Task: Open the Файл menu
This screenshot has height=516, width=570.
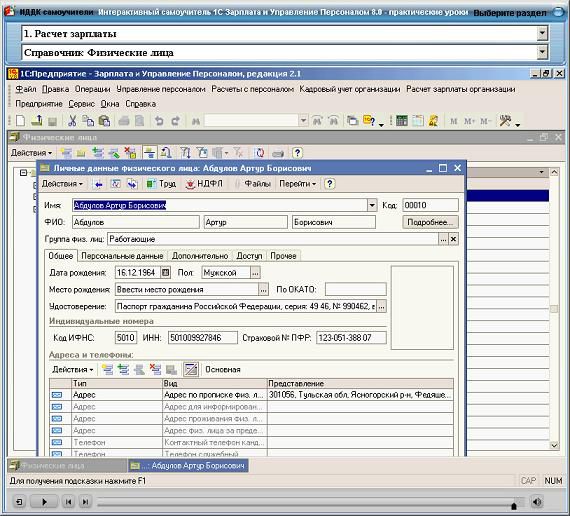Action: click(25, 89)
